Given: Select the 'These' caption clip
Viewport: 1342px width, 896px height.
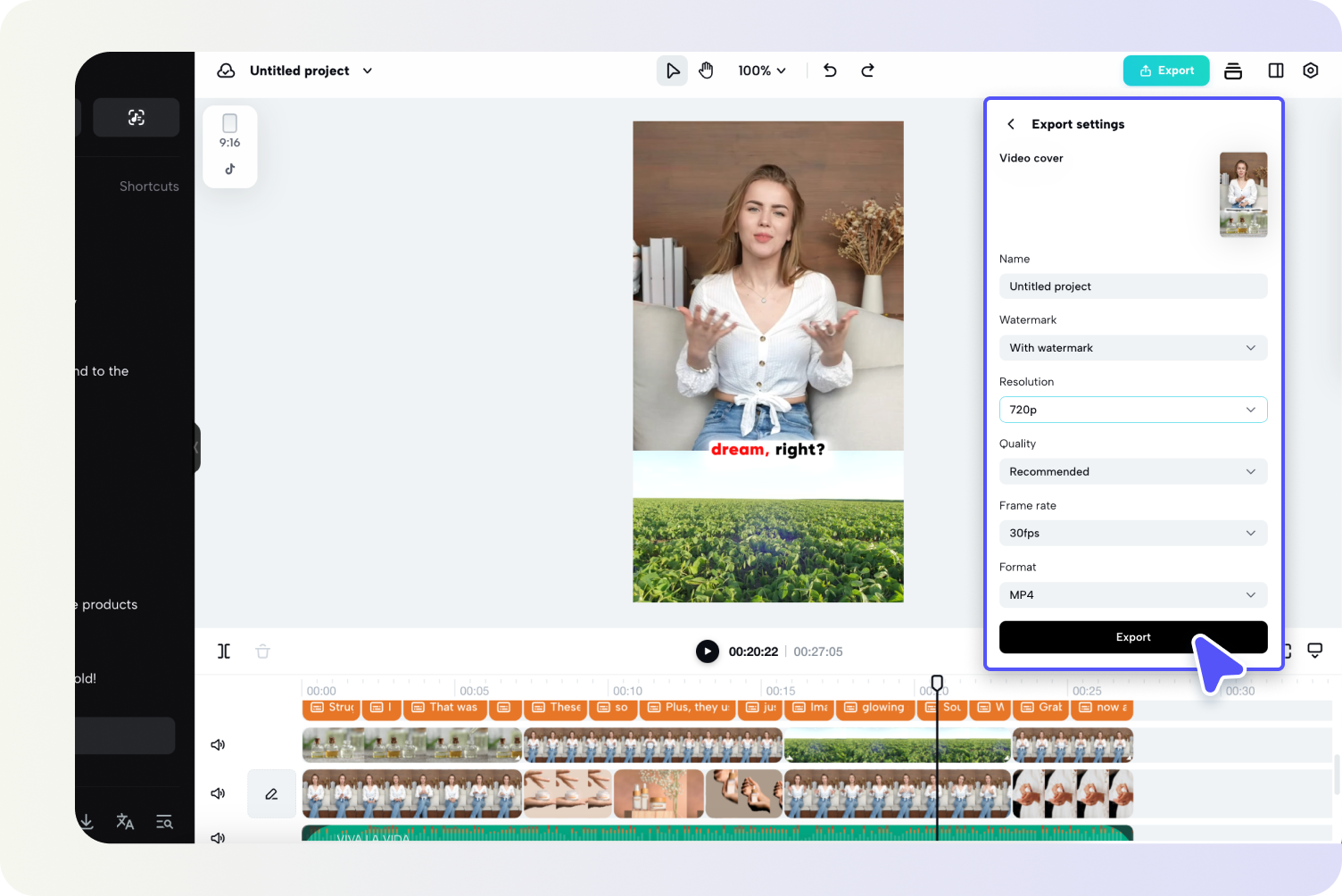Looking at the screenshot, I should (x=556, y=708).
